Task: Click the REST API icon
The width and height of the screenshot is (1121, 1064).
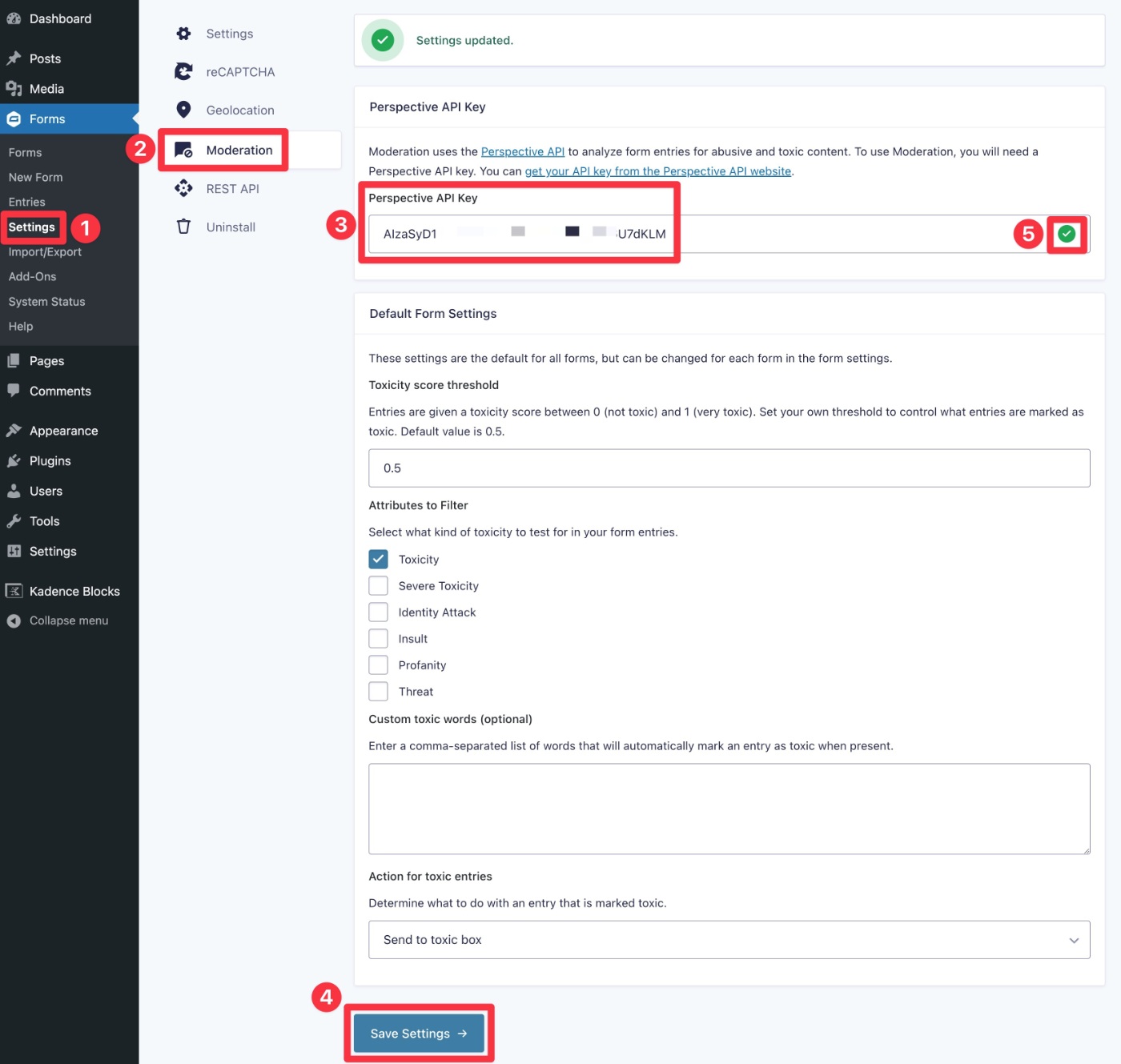Action: pos(183,188)
